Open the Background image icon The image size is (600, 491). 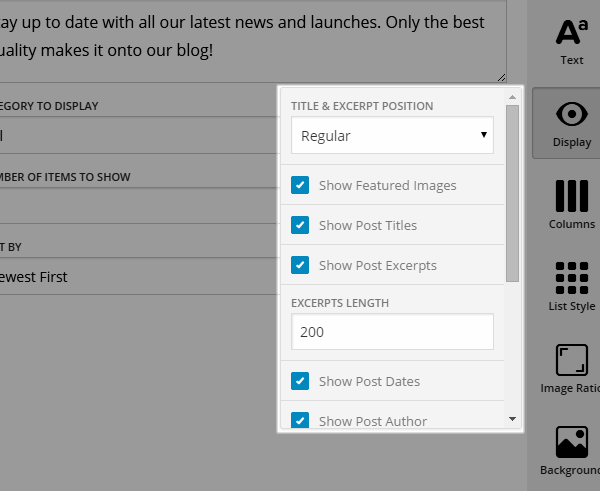(572, 442)
